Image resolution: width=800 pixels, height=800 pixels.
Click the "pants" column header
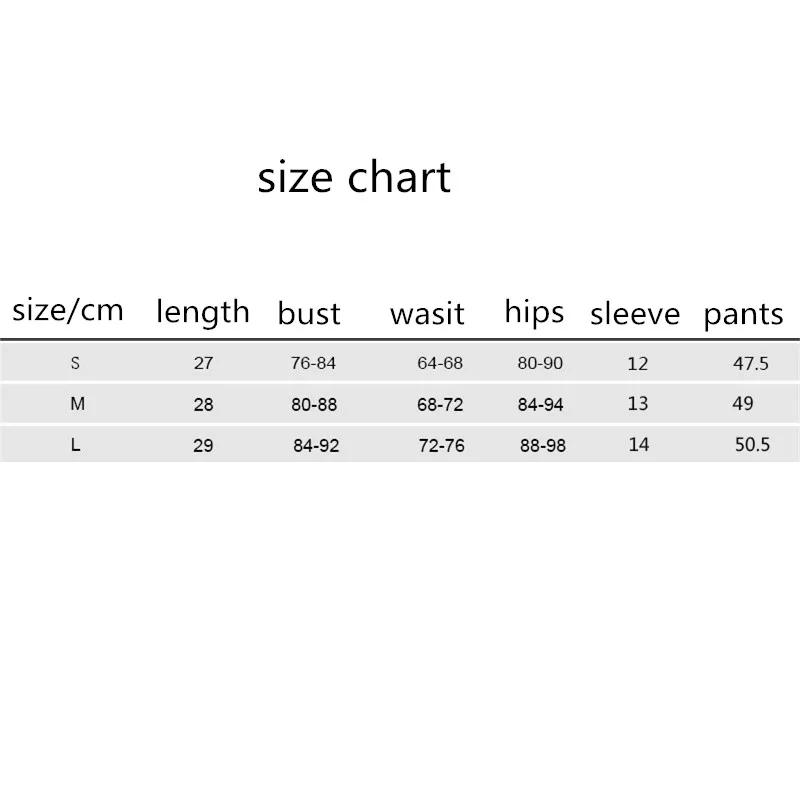(743, 315)
